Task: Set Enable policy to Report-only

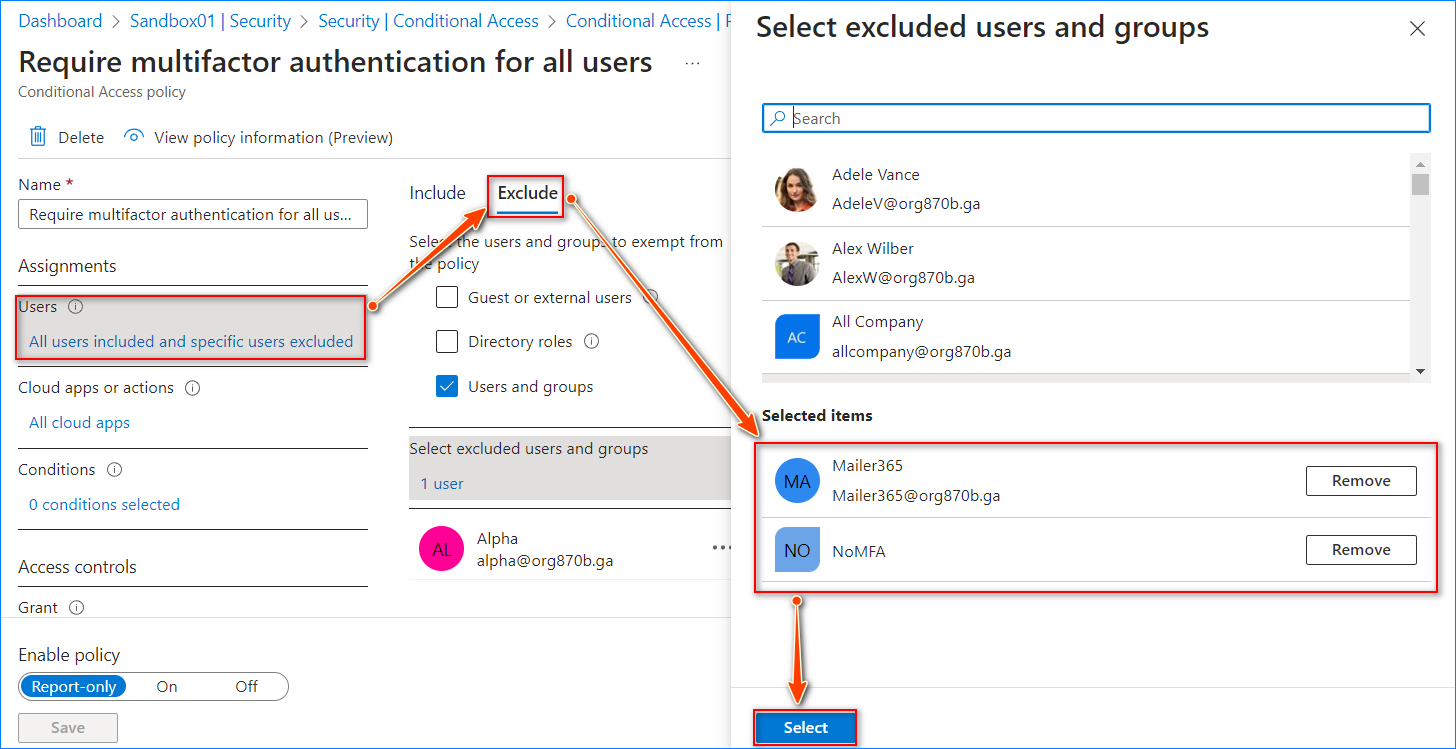Action: [x=74, y=687]
